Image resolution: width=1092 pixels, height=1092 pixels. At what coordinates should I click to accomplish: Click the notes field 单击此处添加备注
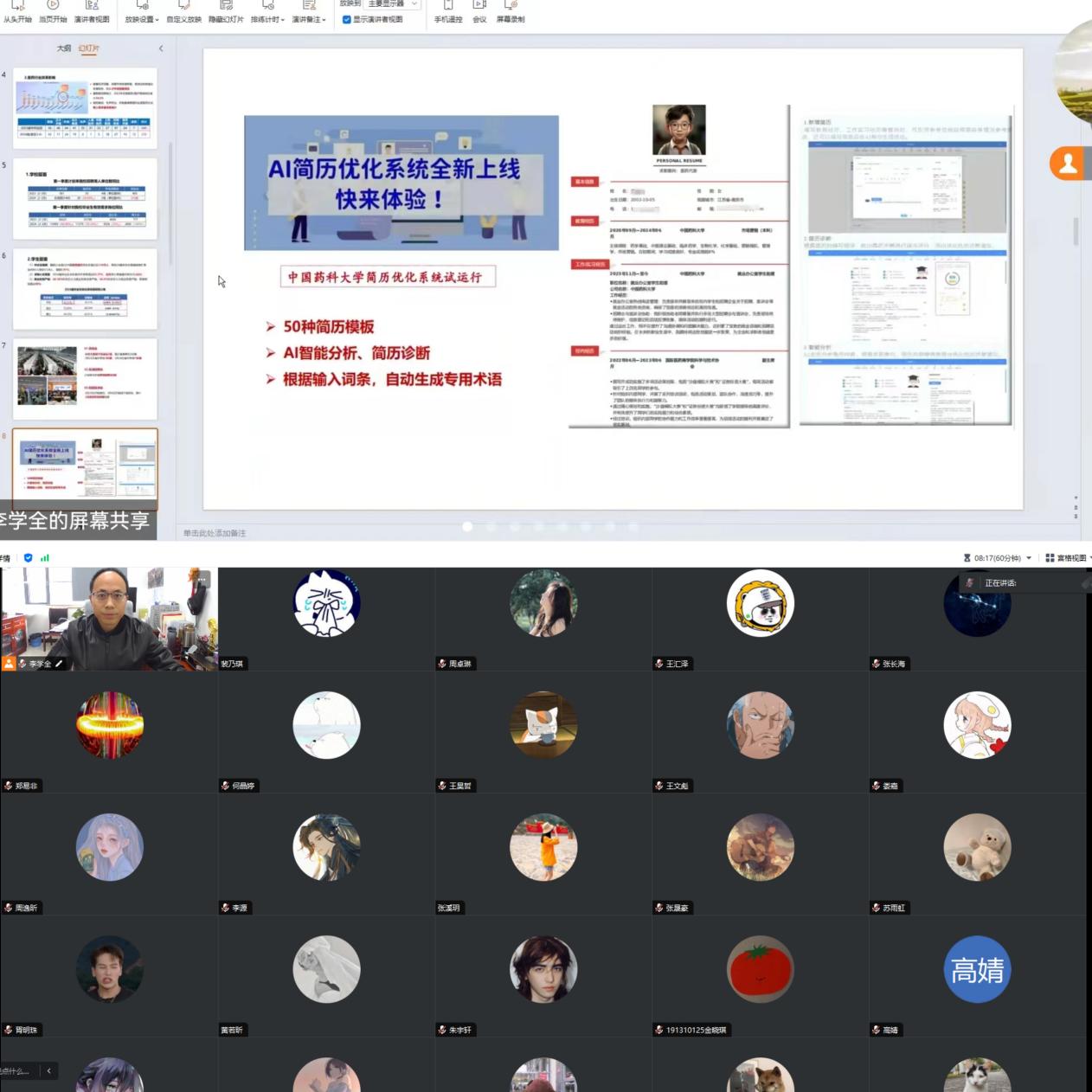(x=215, y=533)
